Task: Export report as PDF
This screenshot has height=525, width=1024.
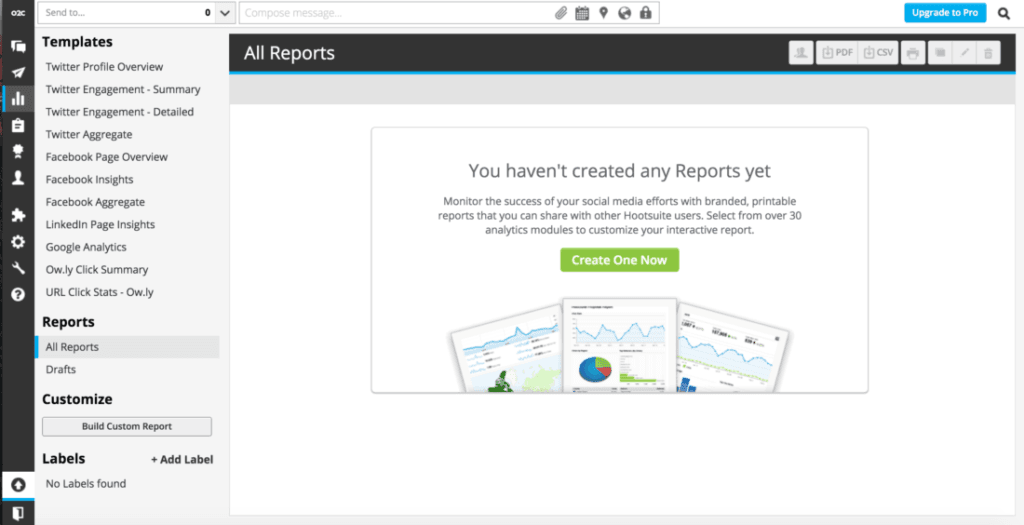Action: pyautogui.click(x=837, y=53)
